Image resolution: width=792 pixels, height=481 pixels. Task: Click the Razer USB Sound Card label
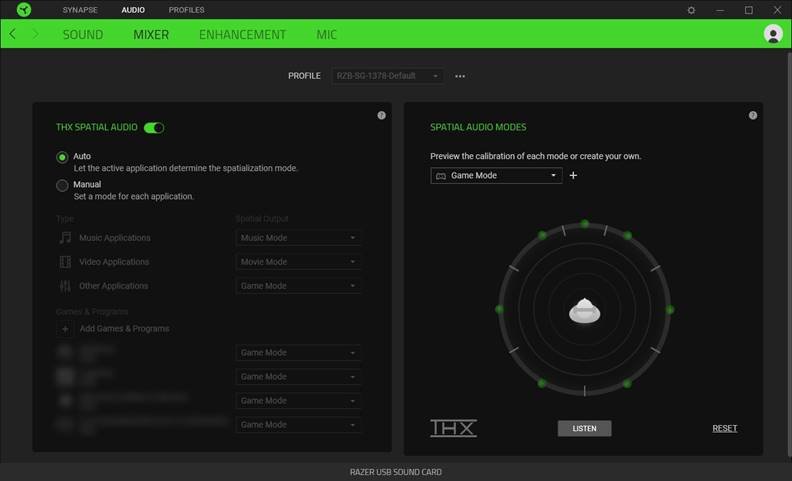coord(395,472)
